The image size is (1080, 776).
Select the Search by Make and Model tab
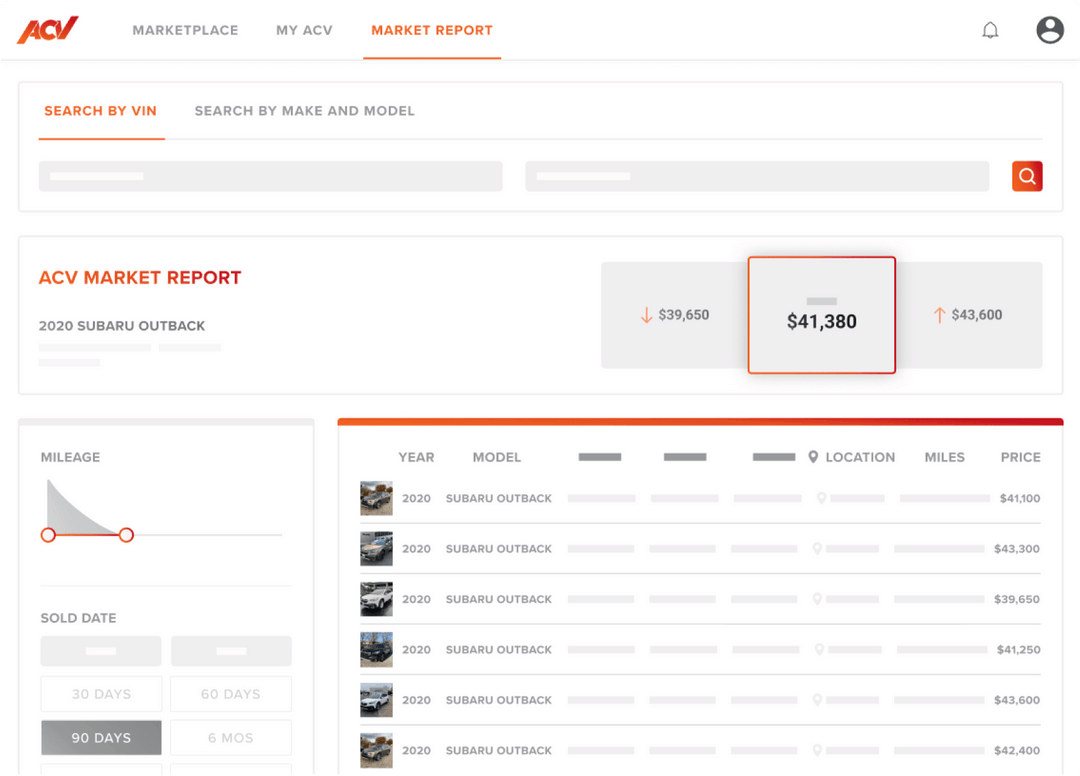pyautogui.click(x=304, y=111)
